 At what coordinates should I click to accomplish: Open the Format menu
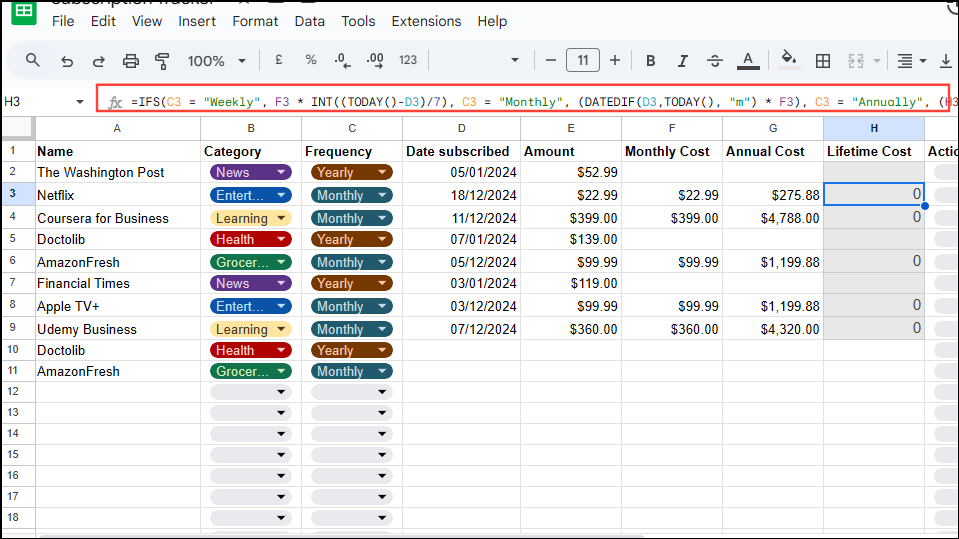(255, 21)
